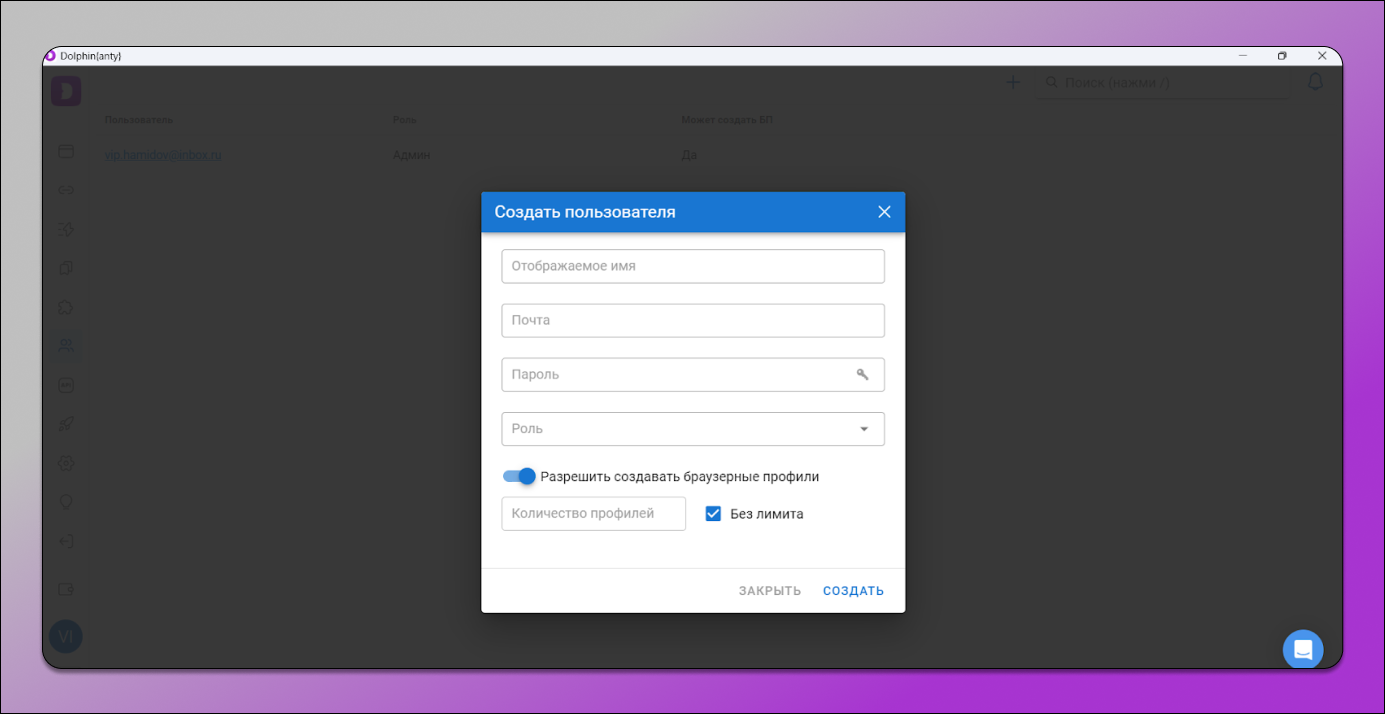The height and width of the screenshot is (714, 1385).
Task: Click the rocket icon in sidebar
Action: (x=66, y=424)
